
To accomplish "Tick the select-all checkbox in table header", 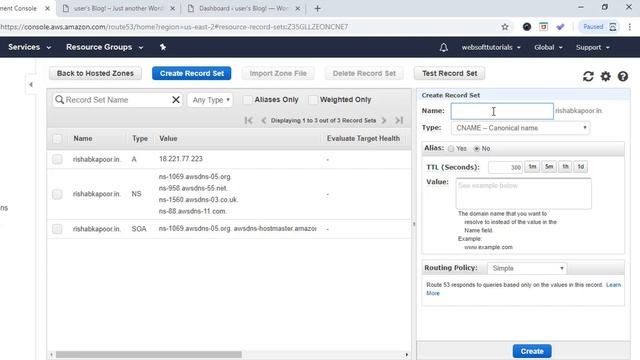I will (x=57, y=139).
